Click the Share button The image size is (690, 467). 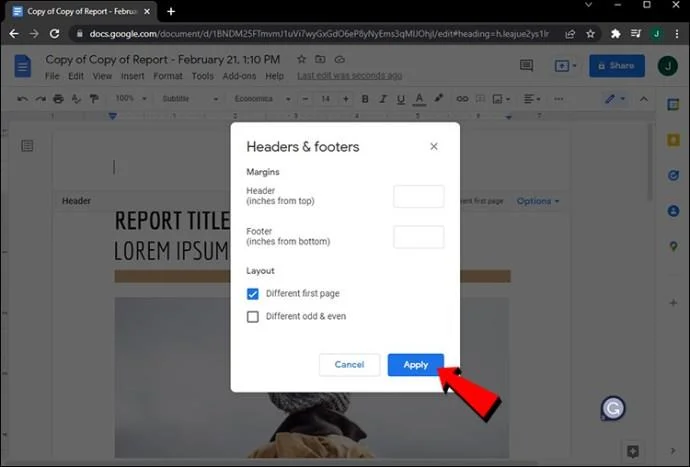point(617,66)
